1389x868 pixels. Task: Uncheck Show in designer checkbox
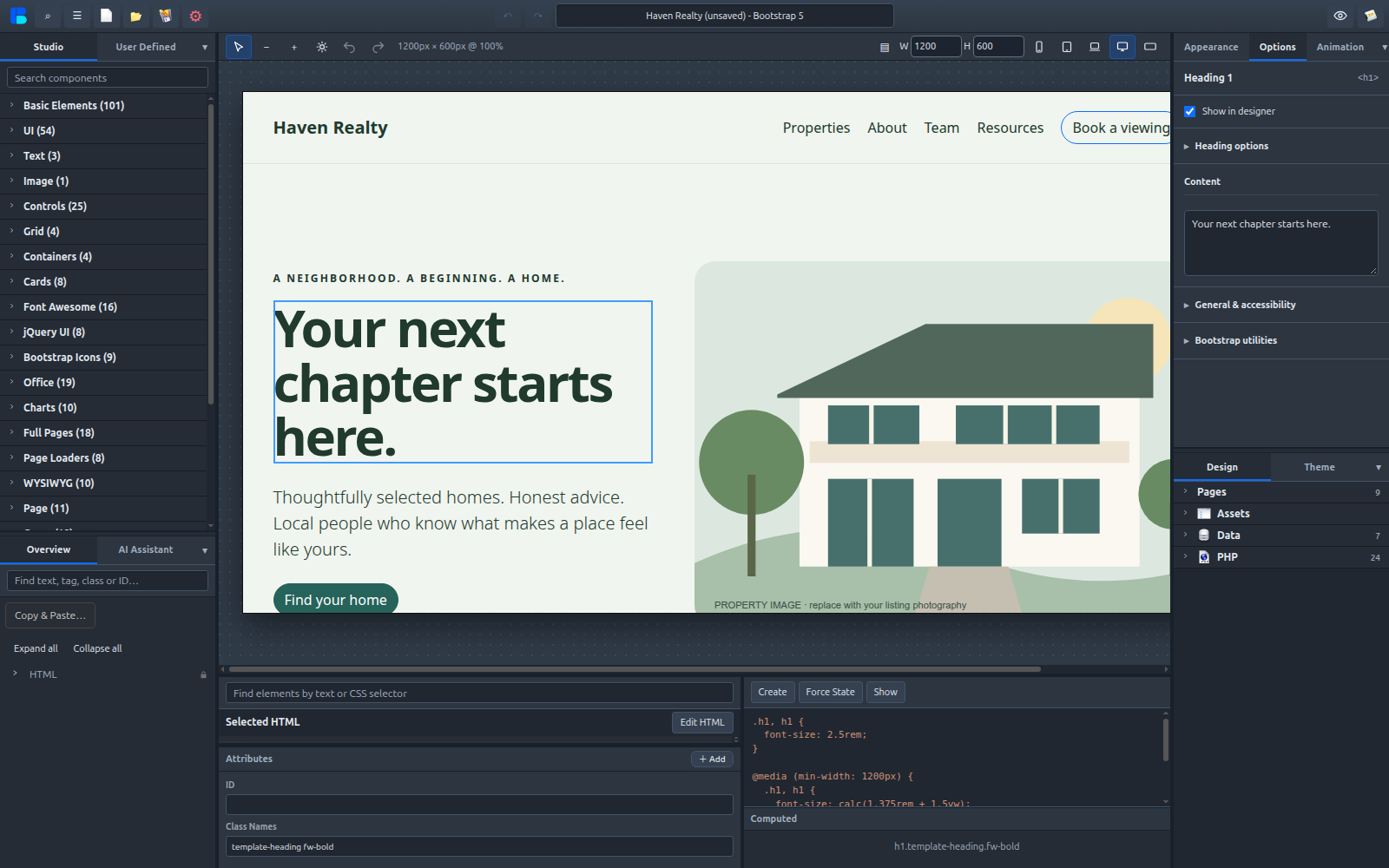[x=1190, y=111]
